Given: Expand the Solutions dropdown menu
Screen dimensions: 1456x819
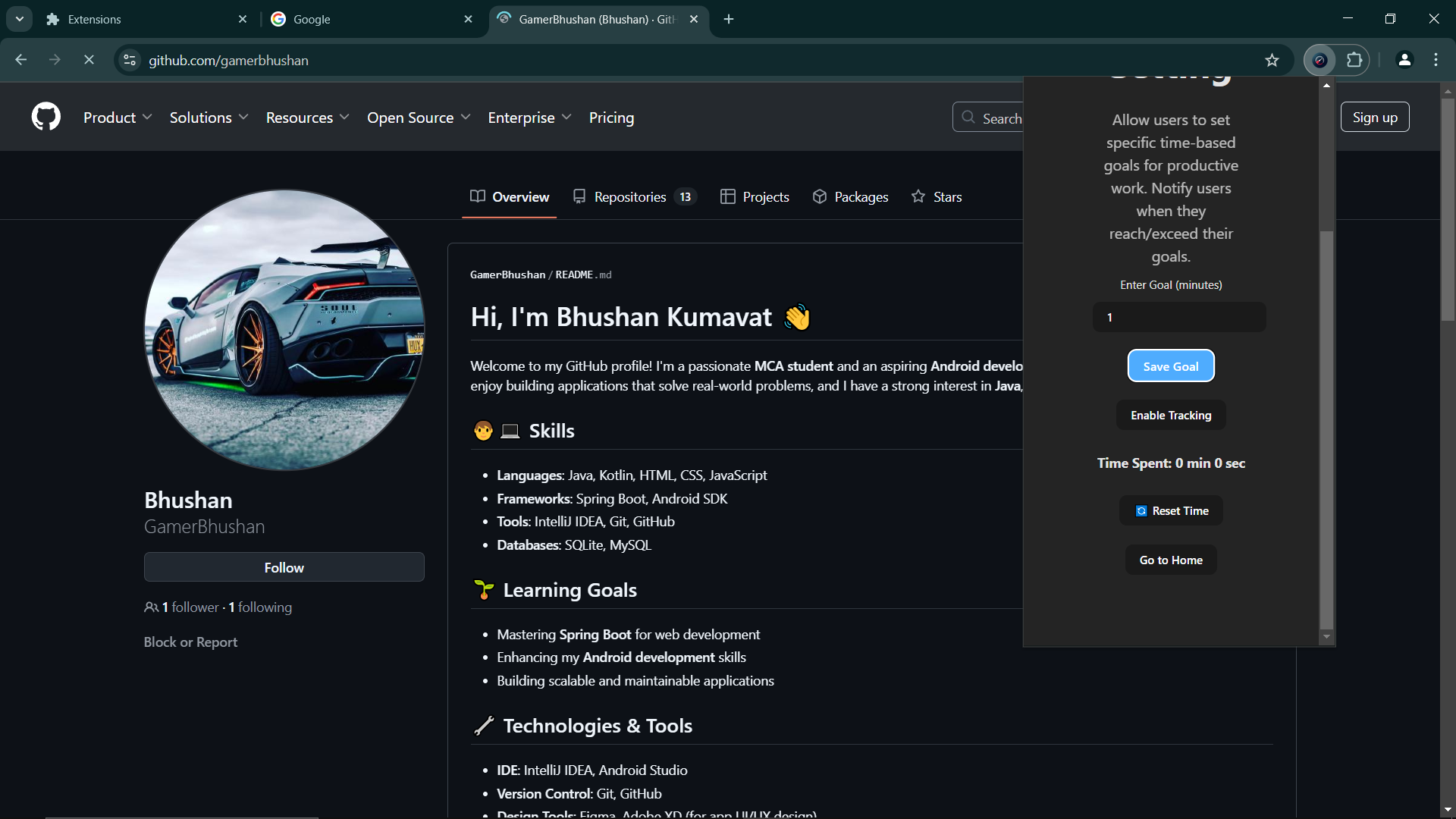Looking at the screenshot, I should point(209,118).
